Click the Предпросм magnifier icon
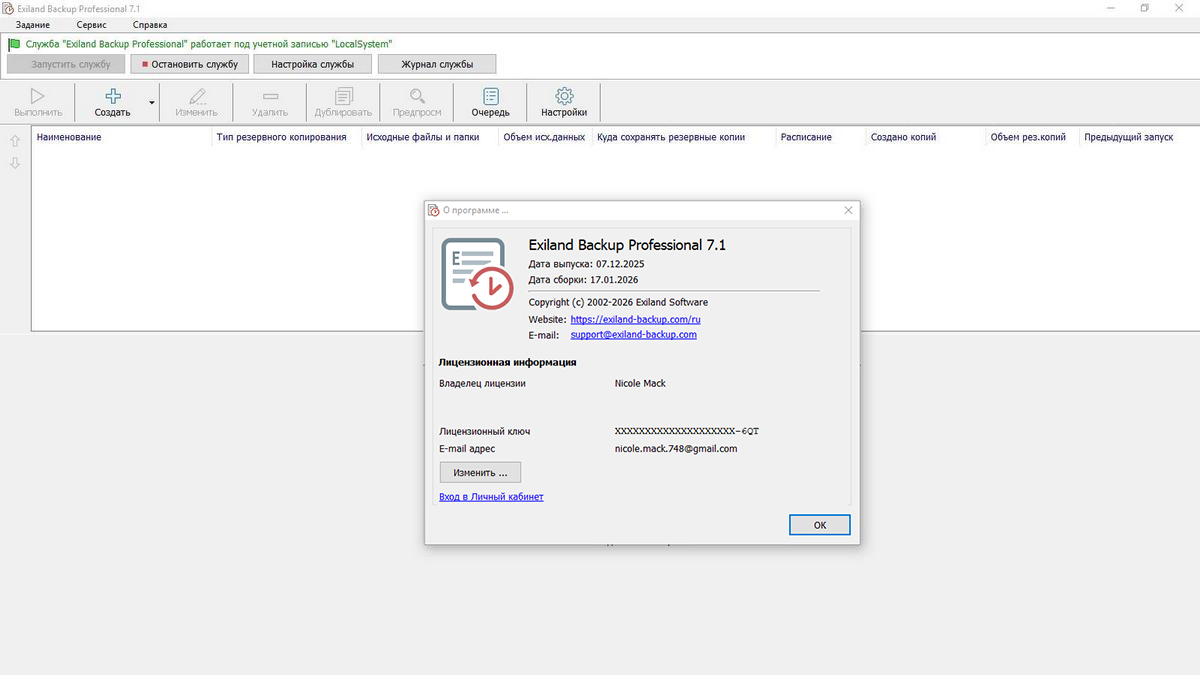1200x675 pixels. pos(417,96)
